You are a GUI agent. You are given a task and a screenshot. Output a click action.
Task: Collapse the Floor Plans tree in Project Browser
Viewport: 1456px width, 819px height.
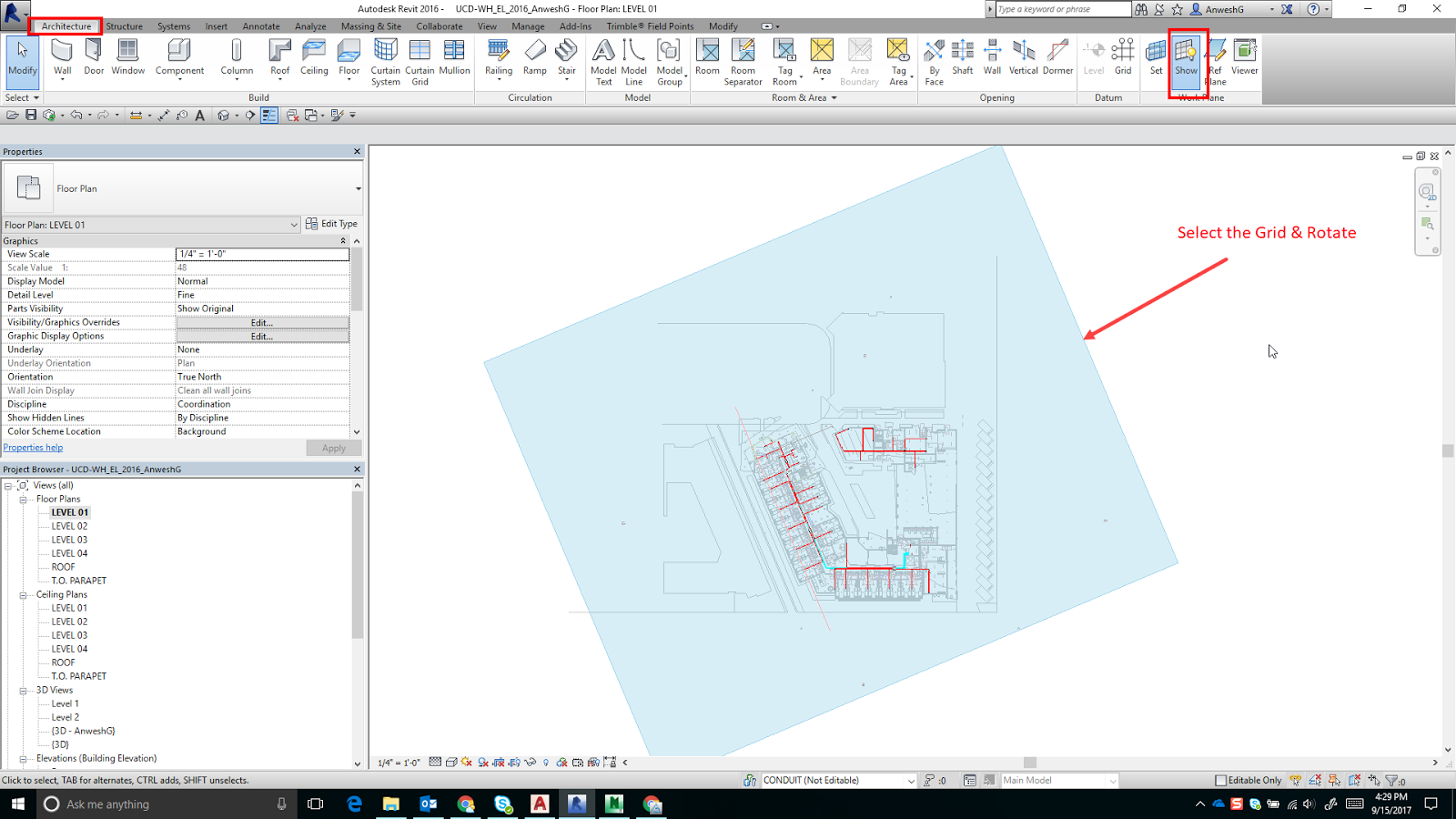click(x=25, y=499)
